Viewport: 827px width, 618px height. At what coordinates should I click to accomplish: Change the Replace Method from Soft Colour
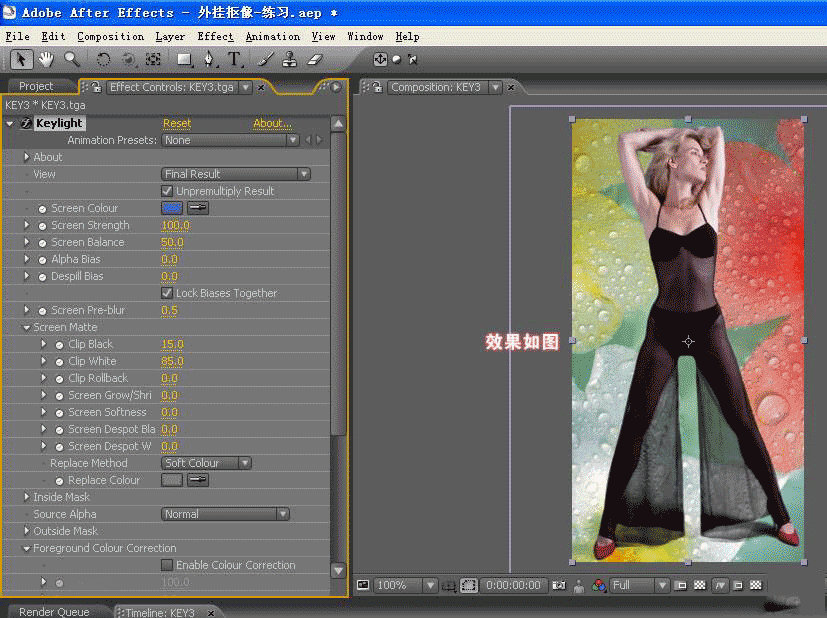click(206, 463)
